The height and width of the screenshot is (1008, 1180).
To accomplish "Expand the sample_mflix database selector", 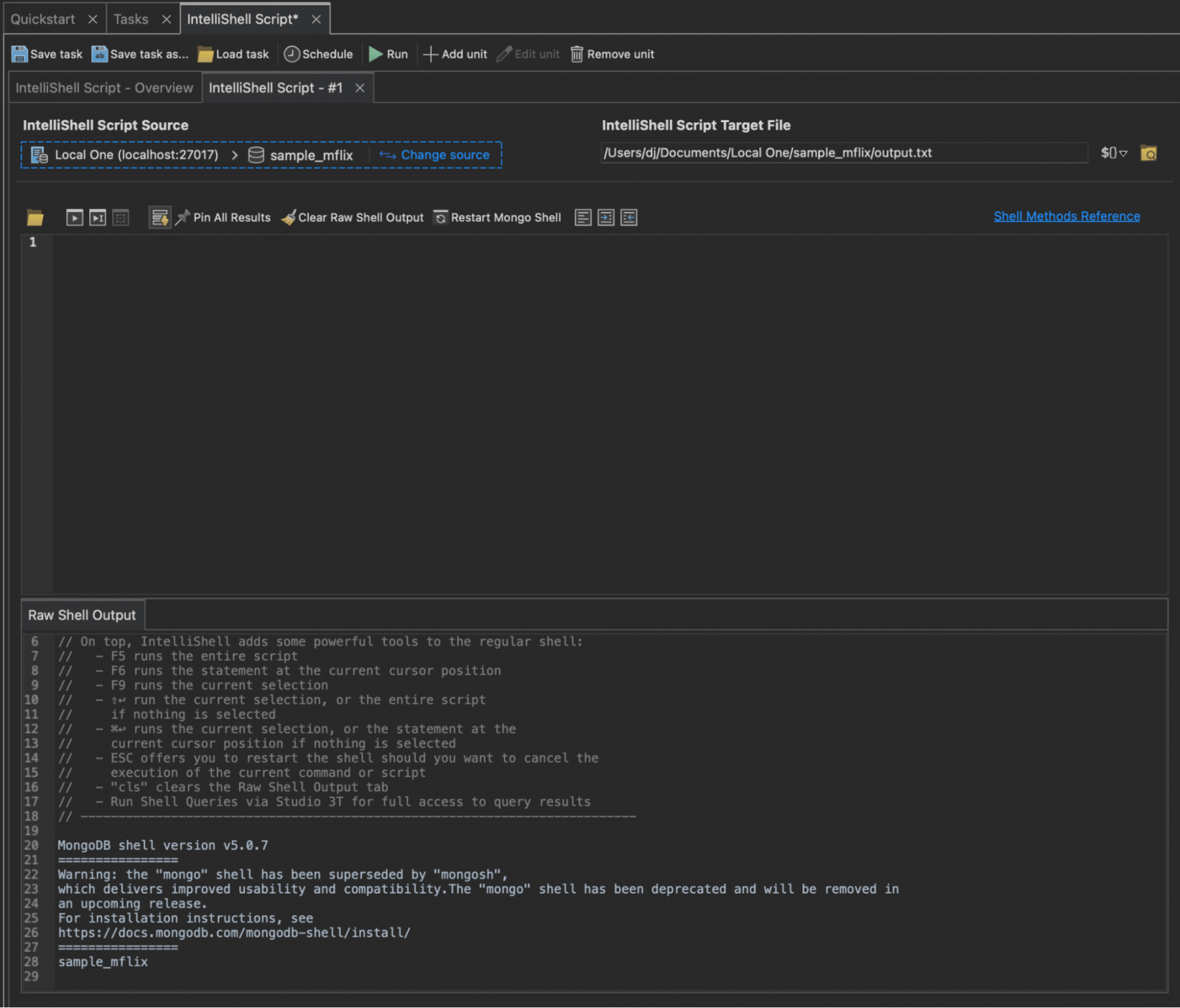I will (310, 154).
